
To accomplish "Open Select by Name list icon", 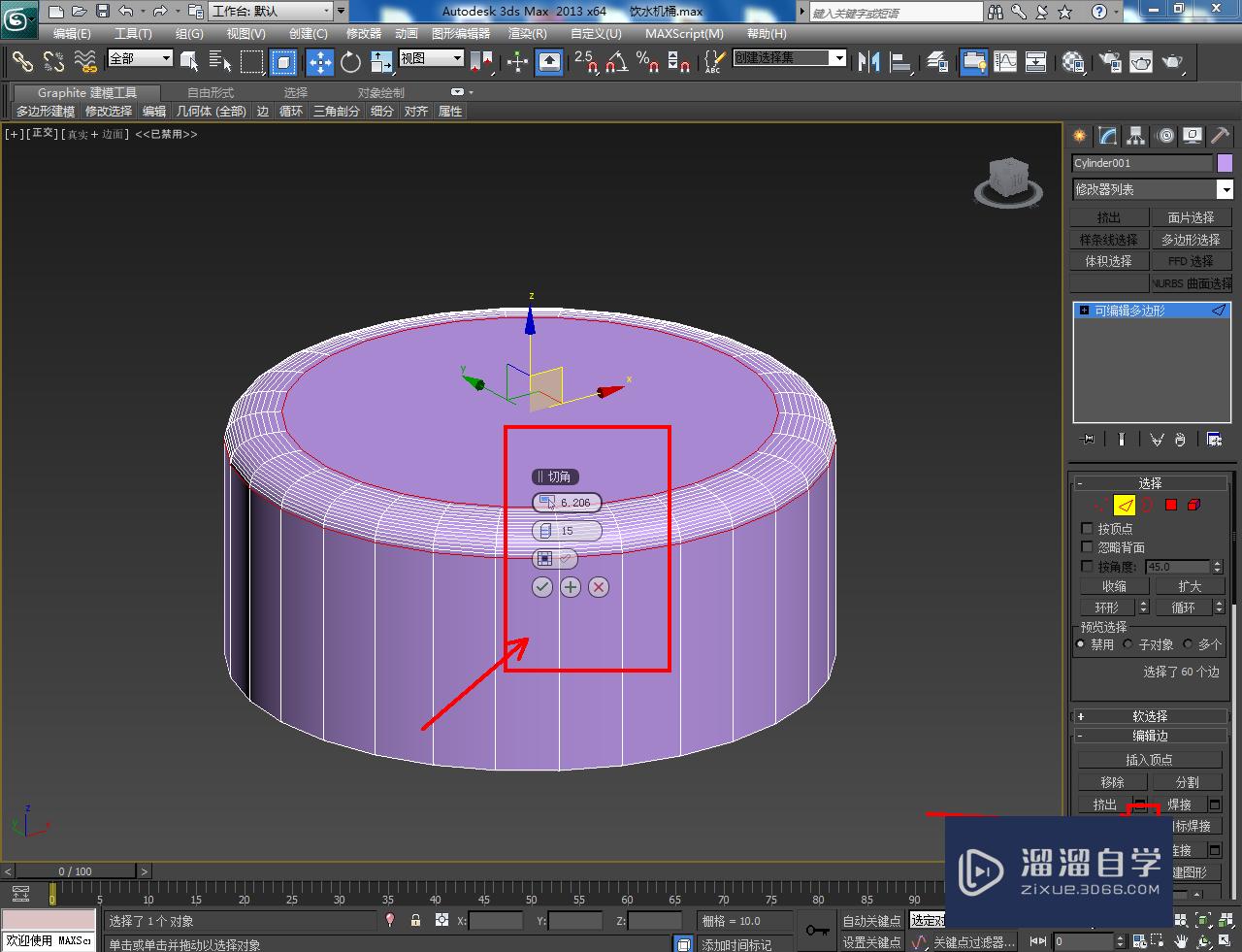I will (x=220, y=62).
